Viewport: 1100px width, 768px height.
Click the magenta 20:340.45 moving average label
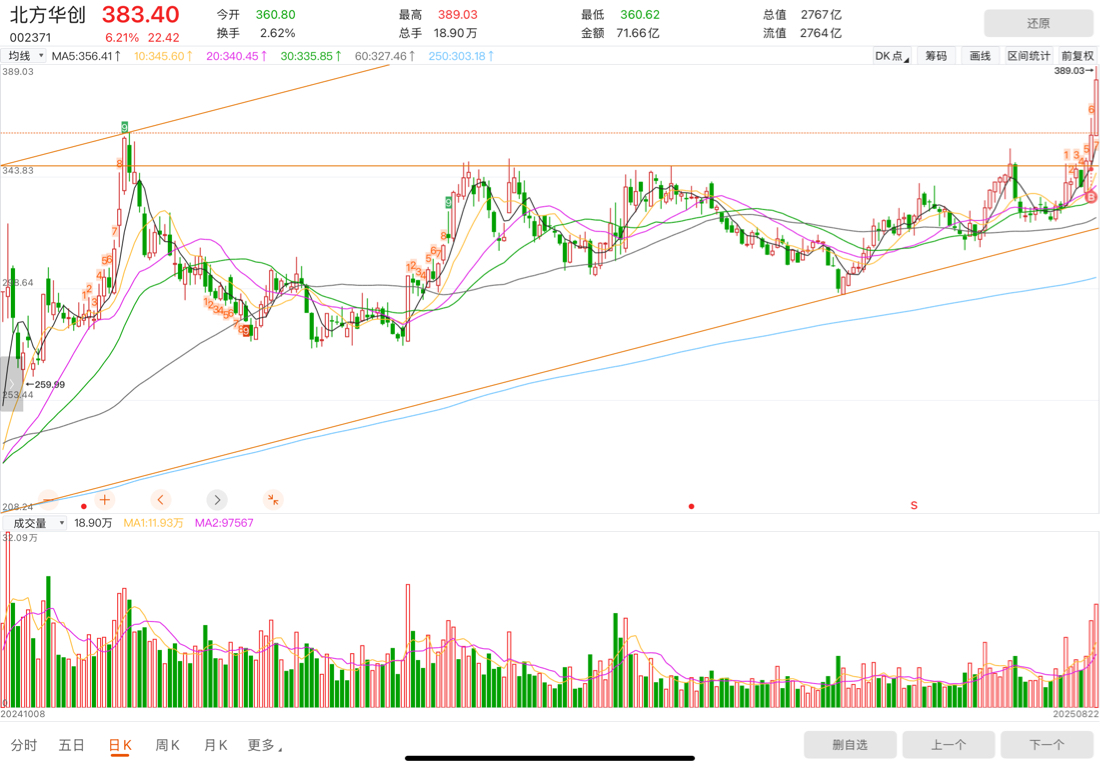coord(236,56)
